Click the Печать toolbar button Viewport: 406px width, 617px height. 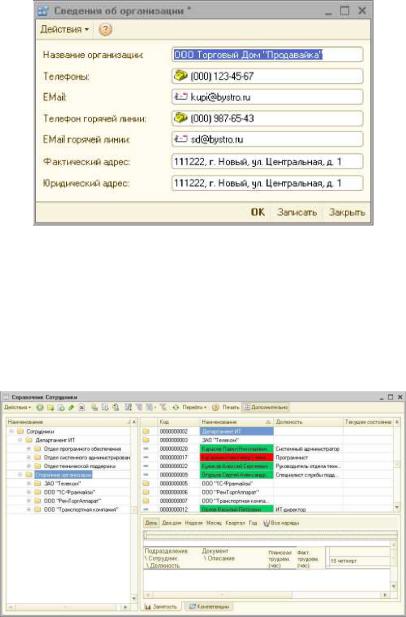(230, 407)
